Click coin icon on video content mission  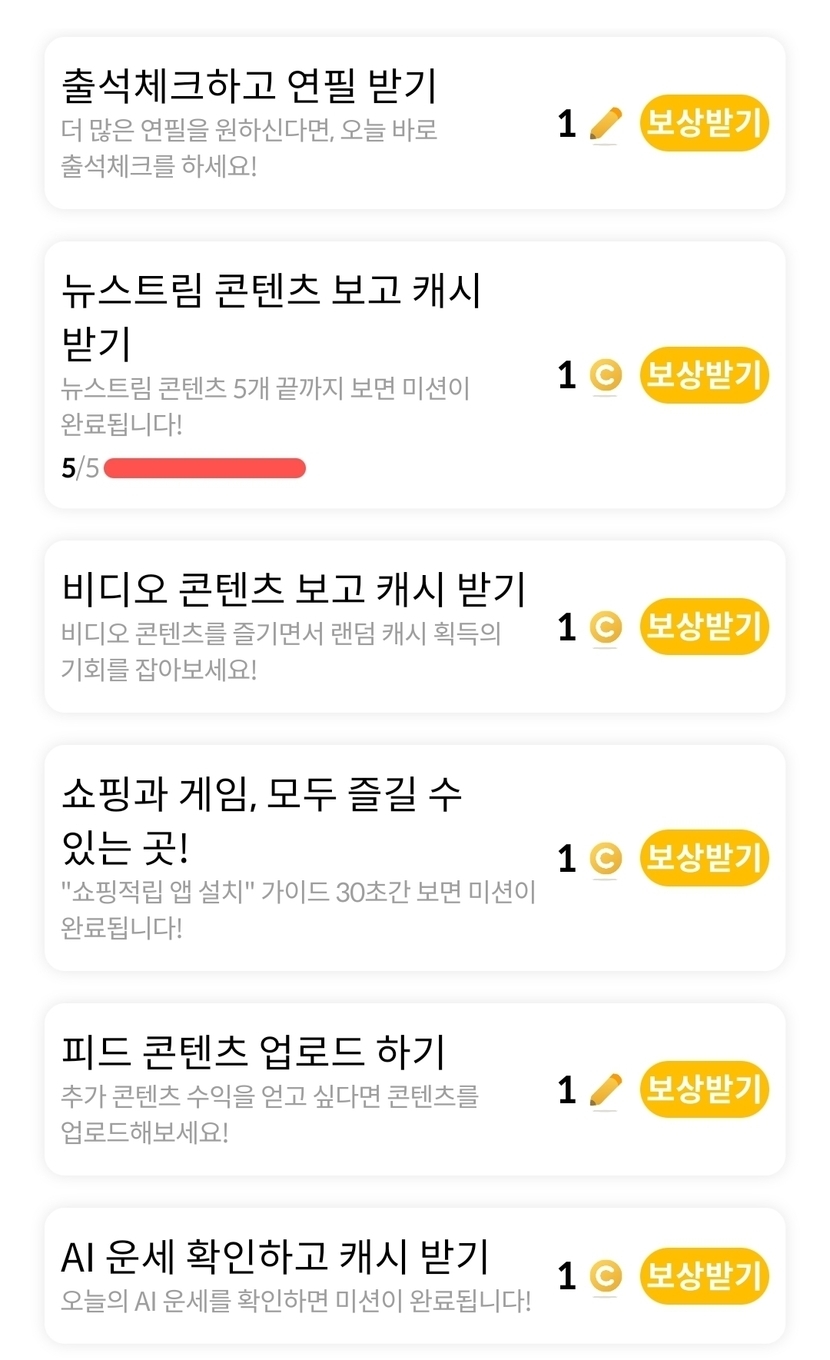(605, 627)
